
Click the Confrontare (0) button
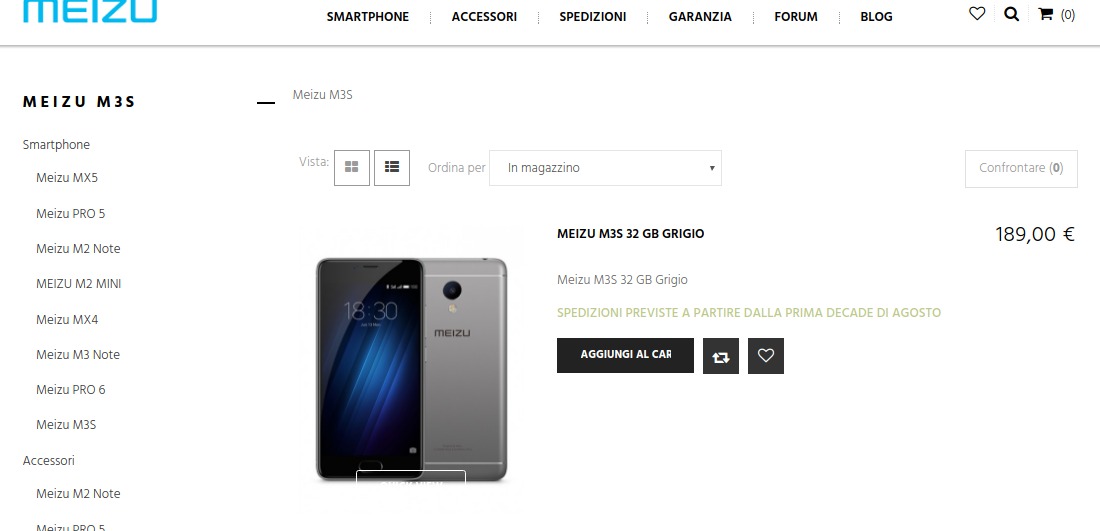1021,169
